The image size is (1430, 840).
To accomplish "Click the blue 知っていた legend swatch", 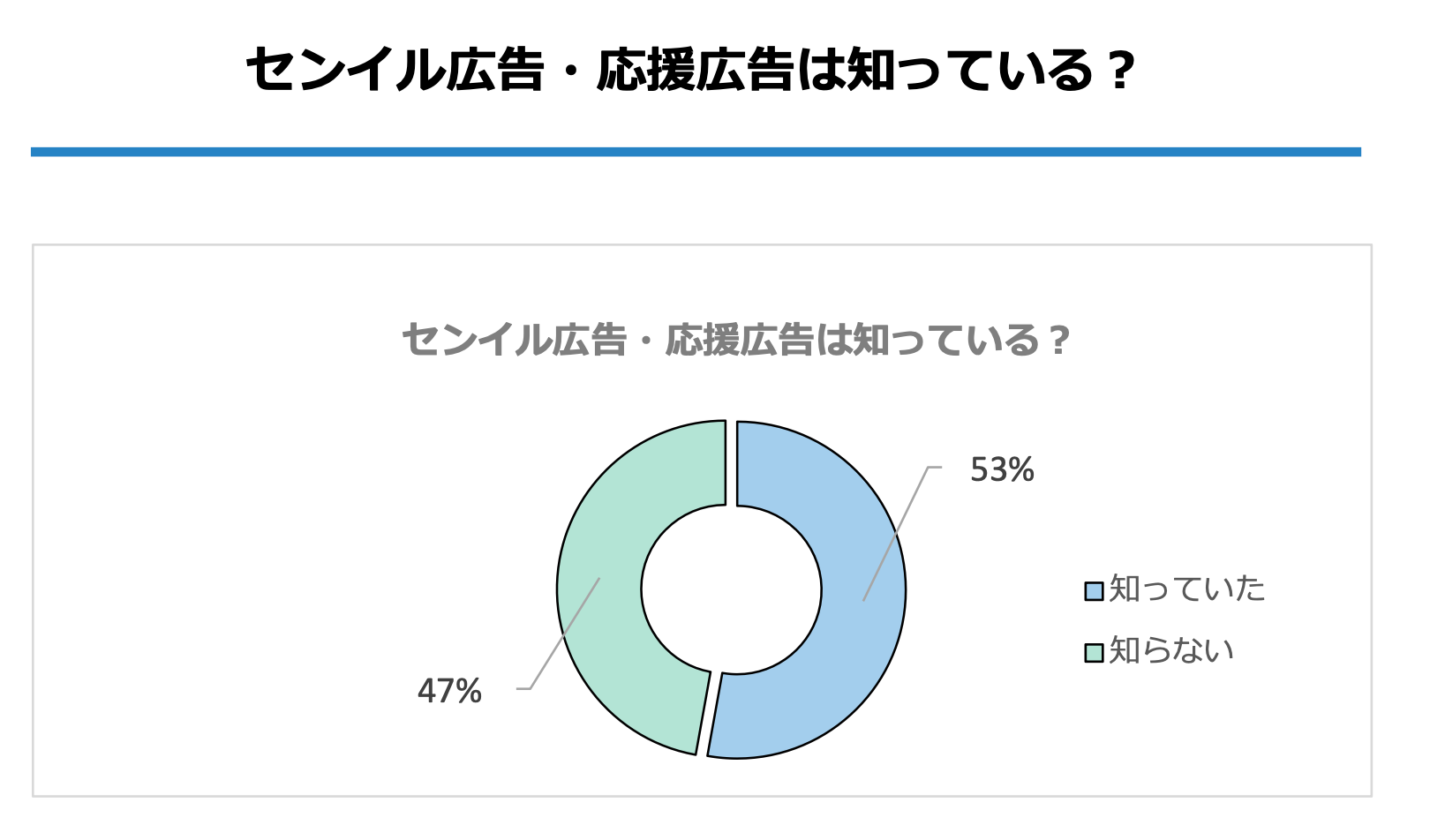I will 1094,590.
